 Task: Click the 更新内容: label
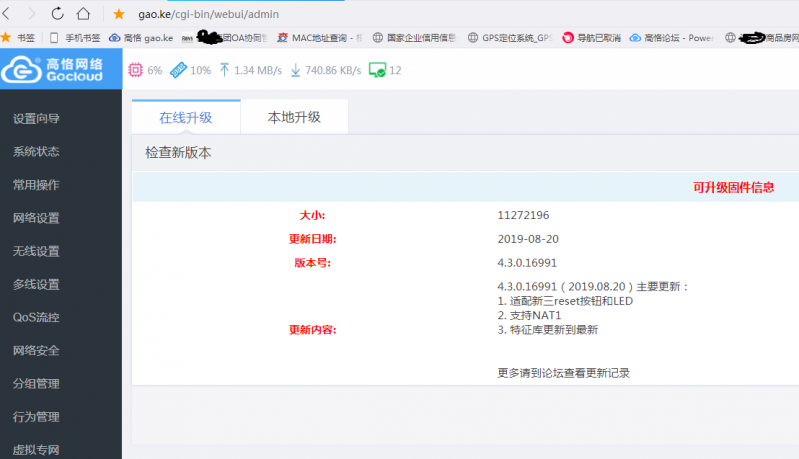312,330
